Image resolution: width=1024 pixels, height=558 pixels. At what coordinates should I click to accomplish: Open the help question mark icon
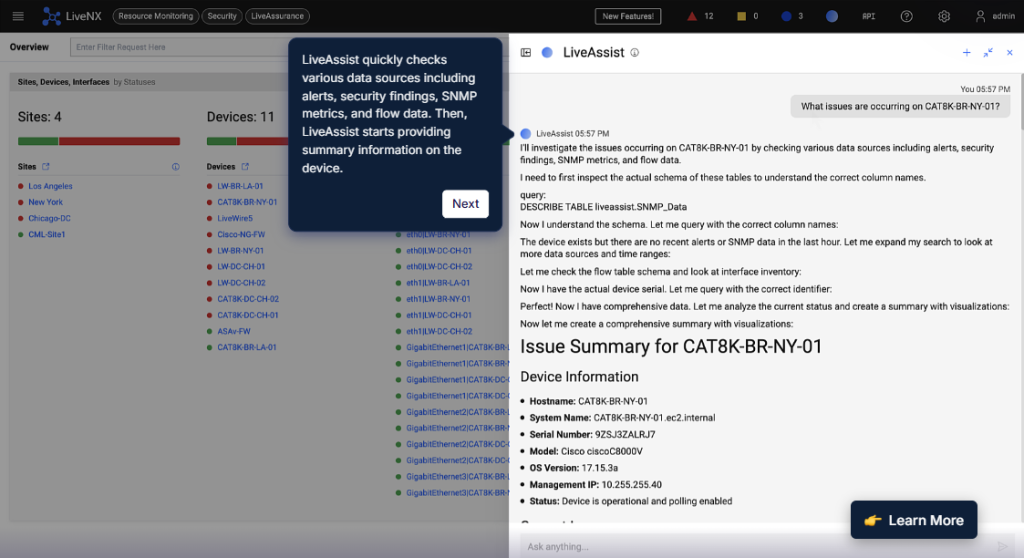point(906,16)
